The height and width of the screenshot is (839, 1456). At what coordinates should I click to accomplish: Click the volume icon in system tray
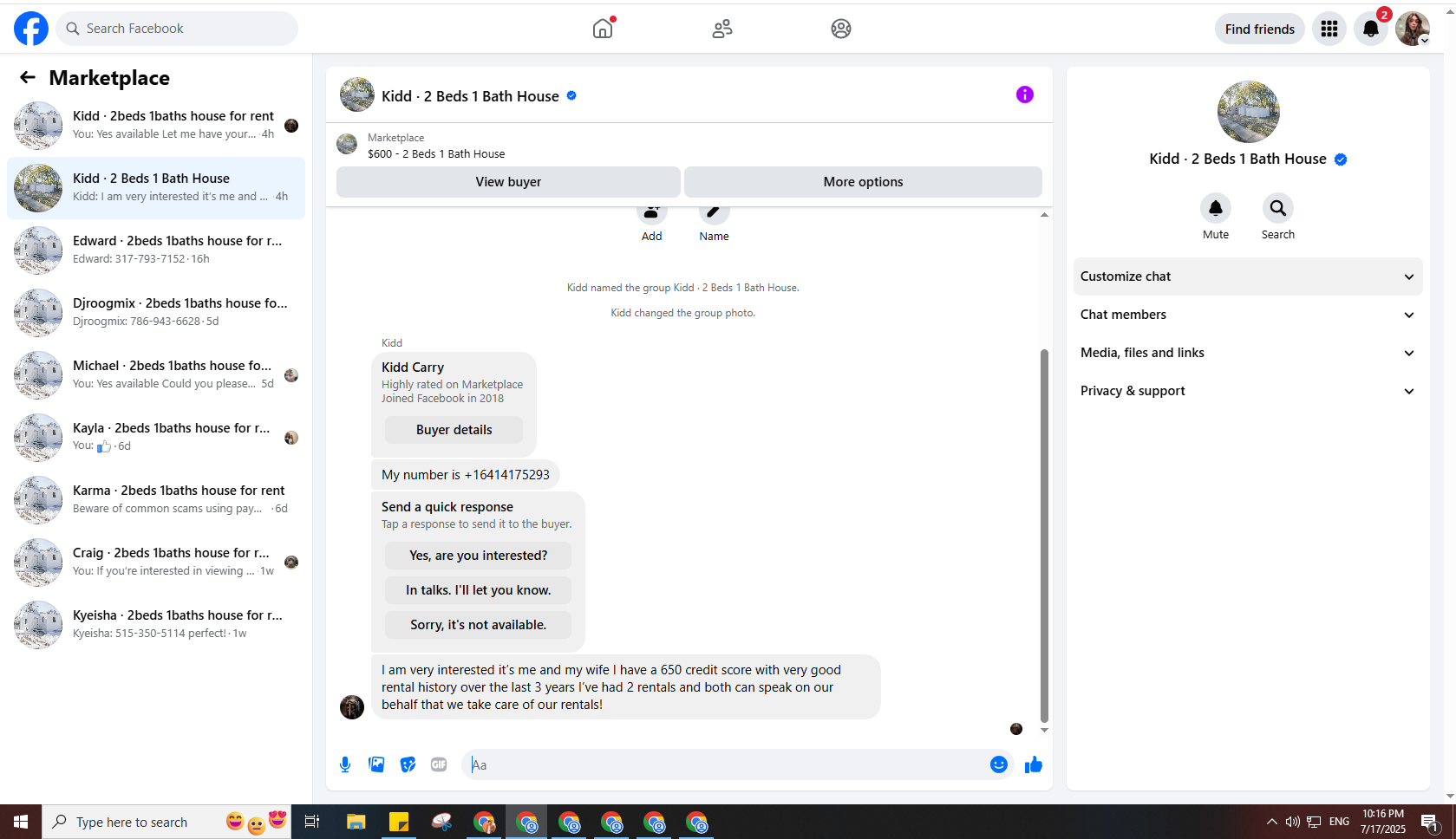coord(1292,822)
